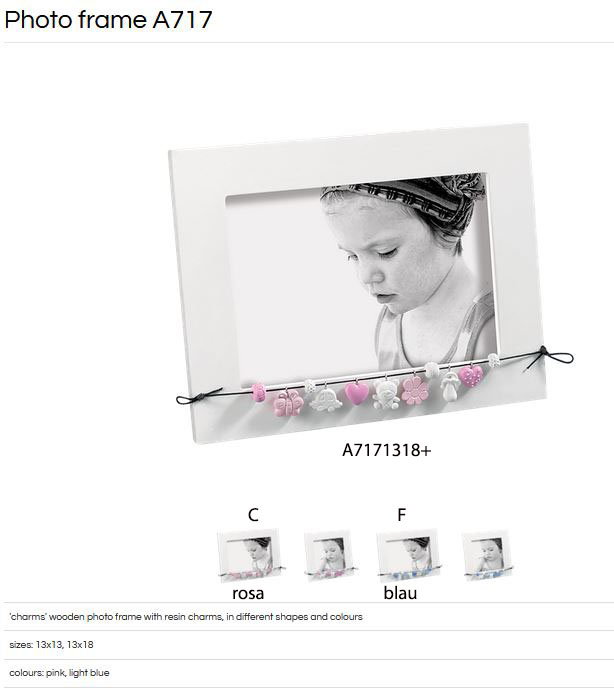Click the white car charm
Image resolution: width=614 pixels, height=693 pixels.
click(326, 398)
